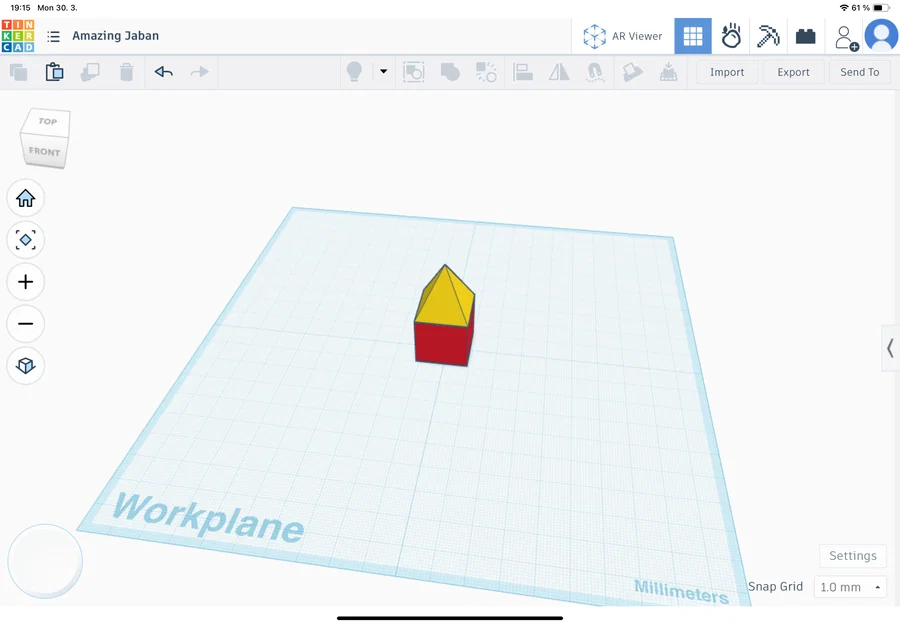Image resolution: width=900 pixels, height=625 pixels.
Task: Open the Align tool
Action: 523,71
